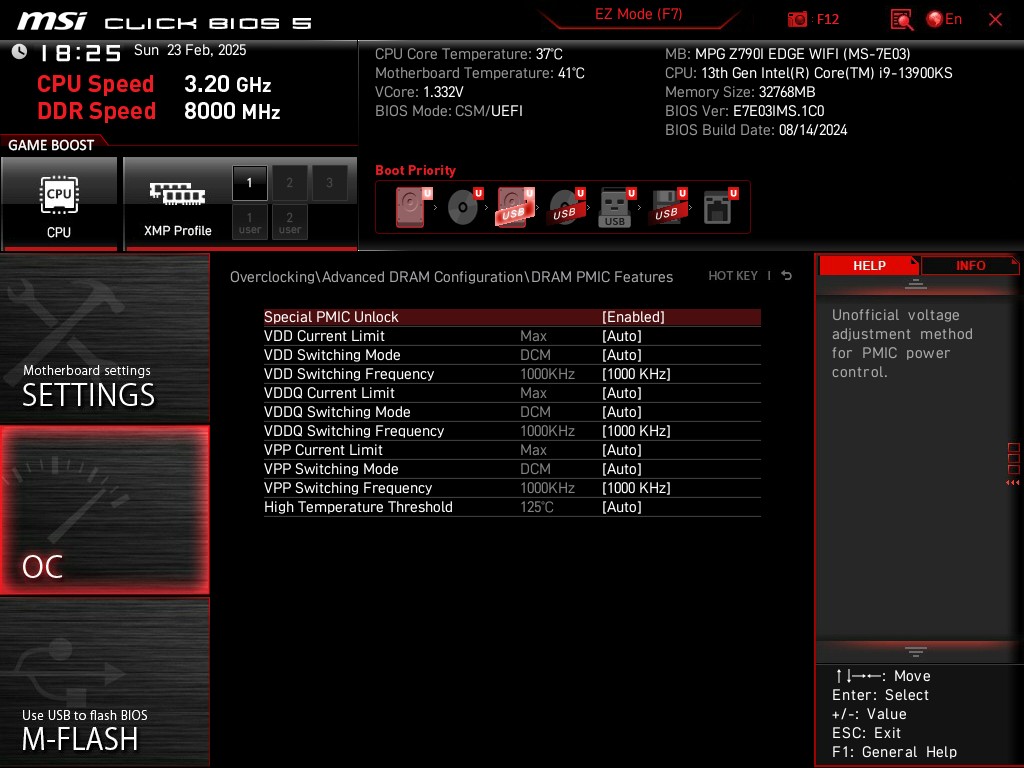The width and height of the screenshot is (1024, 768).
Task: Switch to the HELP tab
Action: pyautogui.click(x=869, y=266)
